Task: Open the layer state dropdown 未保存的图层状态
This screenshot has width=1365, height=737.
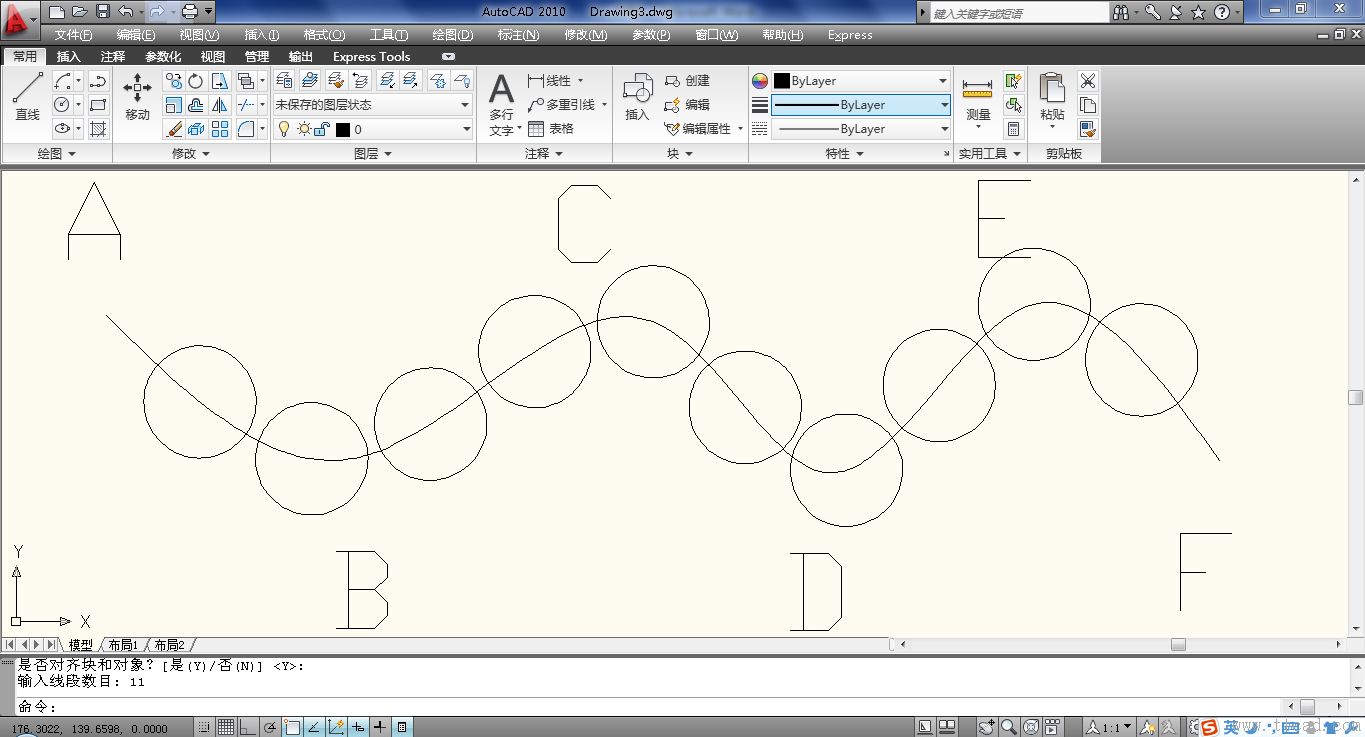Action: 372,104
